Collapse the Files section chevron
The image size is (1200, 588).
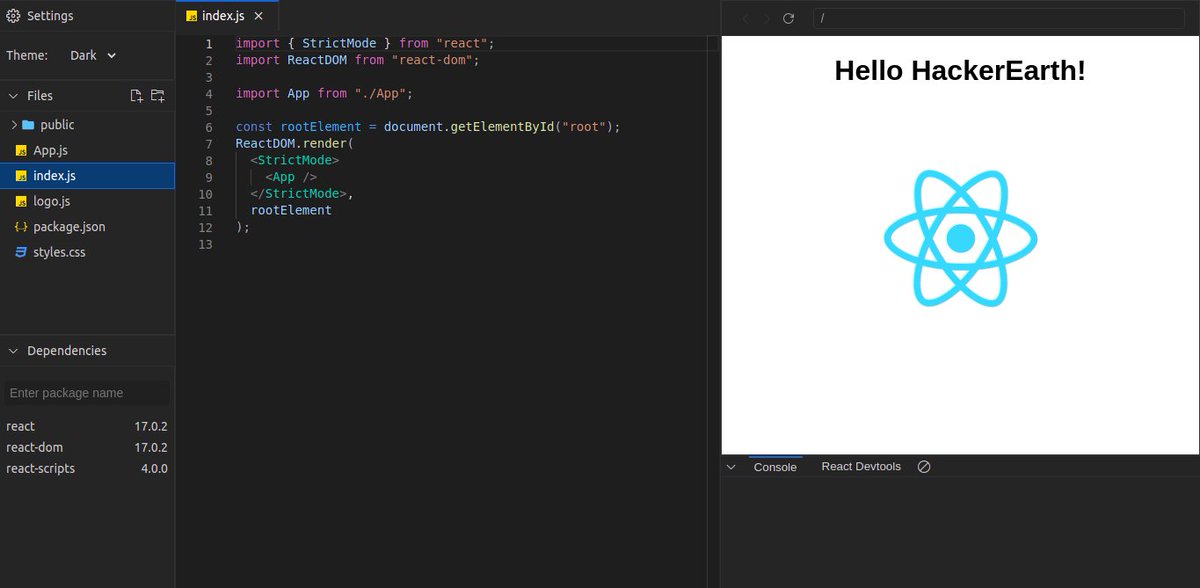(13, 96)
